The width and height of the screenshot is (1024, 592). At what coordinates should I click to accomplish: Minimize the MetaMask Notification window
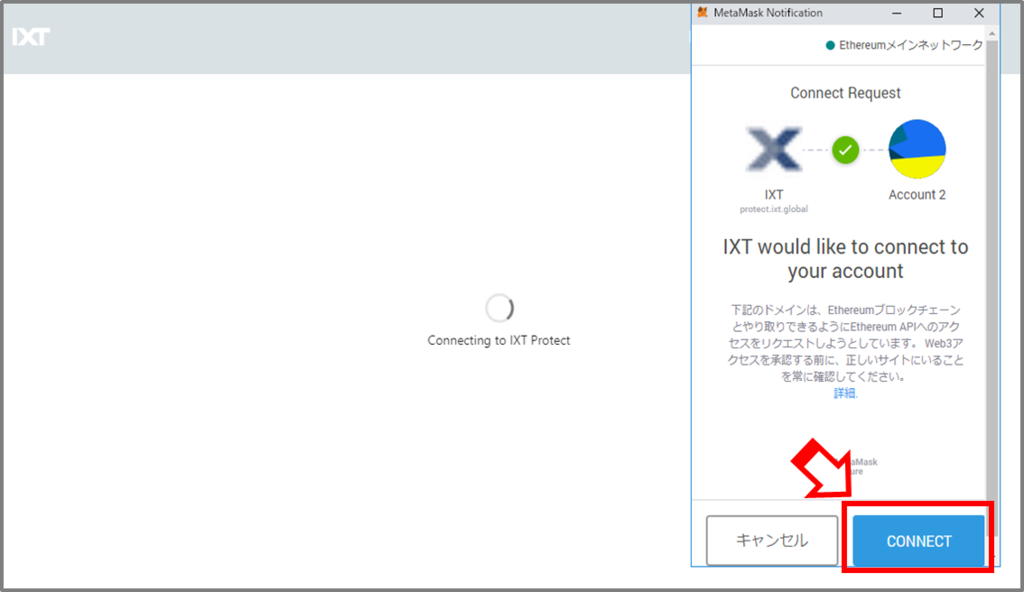pyautogui.click(x=897, y=12)
